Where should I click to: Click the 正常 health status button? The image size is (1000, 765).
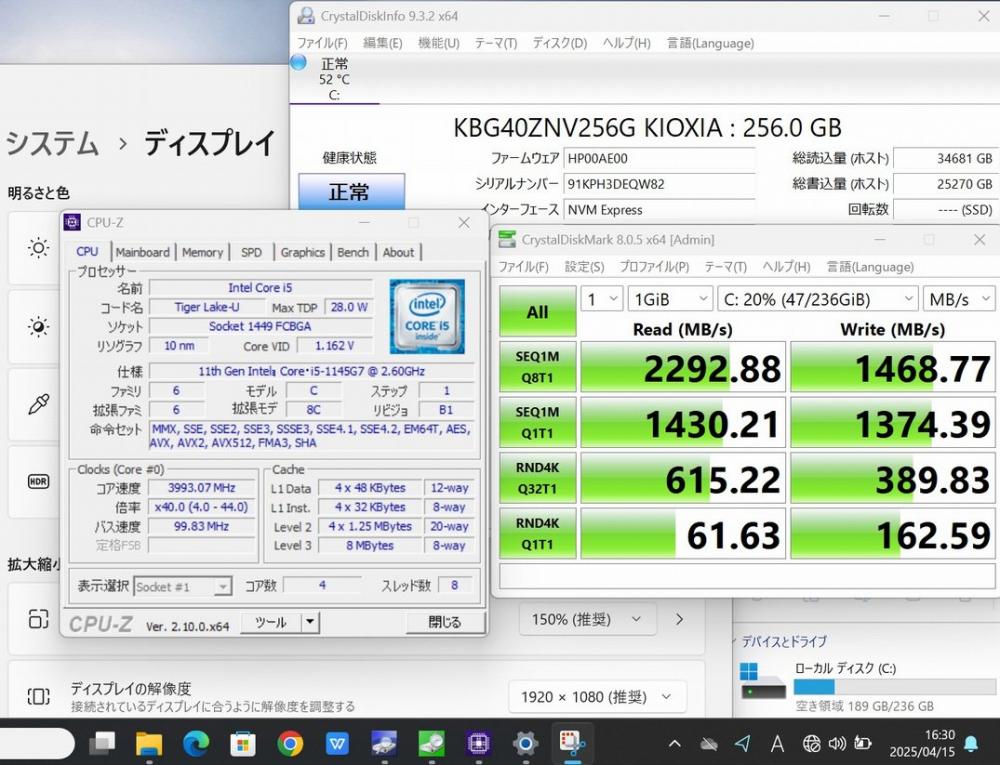[351, 192]
